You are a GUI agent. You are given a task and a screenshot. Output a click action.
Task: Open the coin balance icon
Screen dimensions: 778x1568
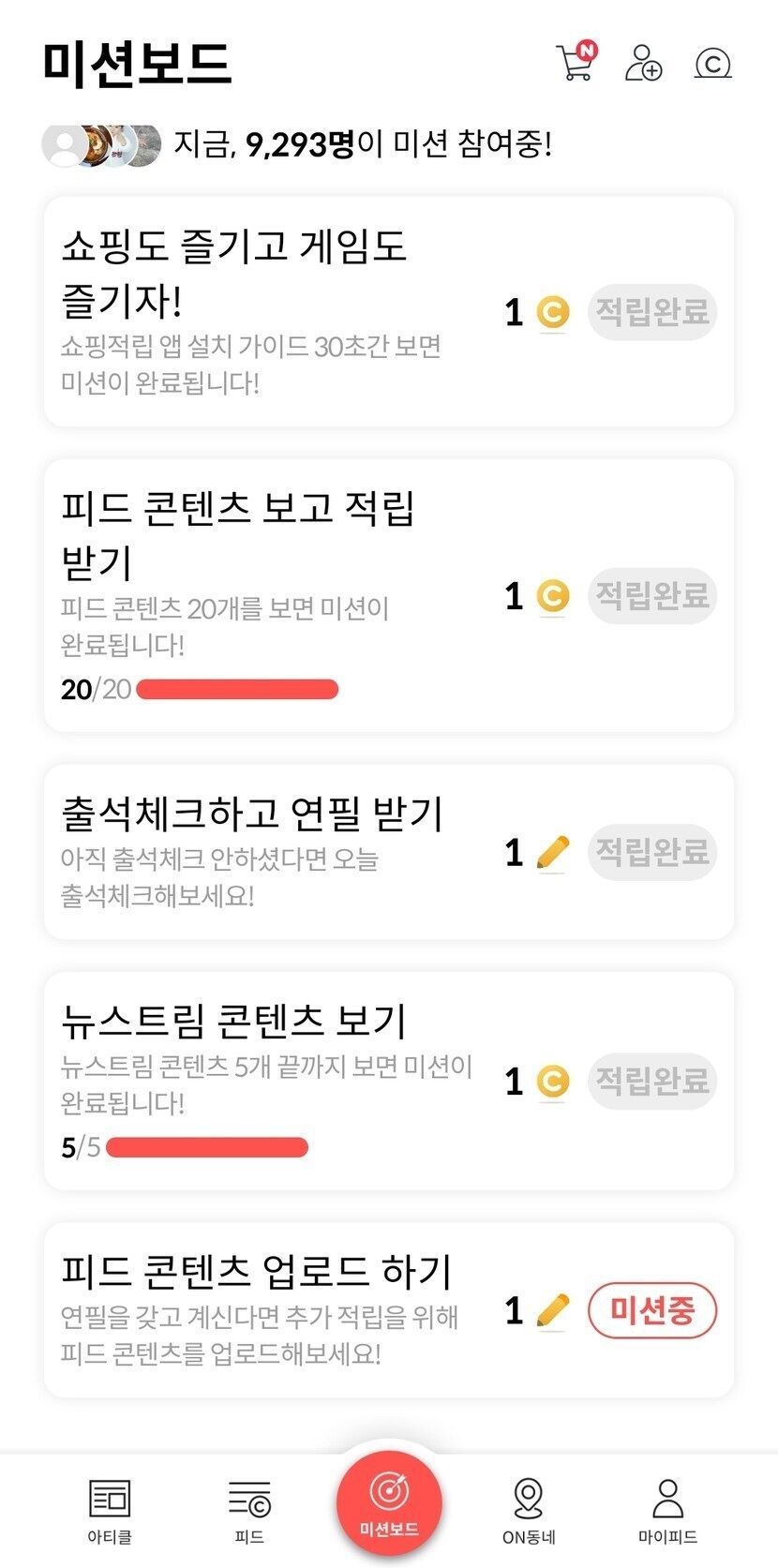712,63
